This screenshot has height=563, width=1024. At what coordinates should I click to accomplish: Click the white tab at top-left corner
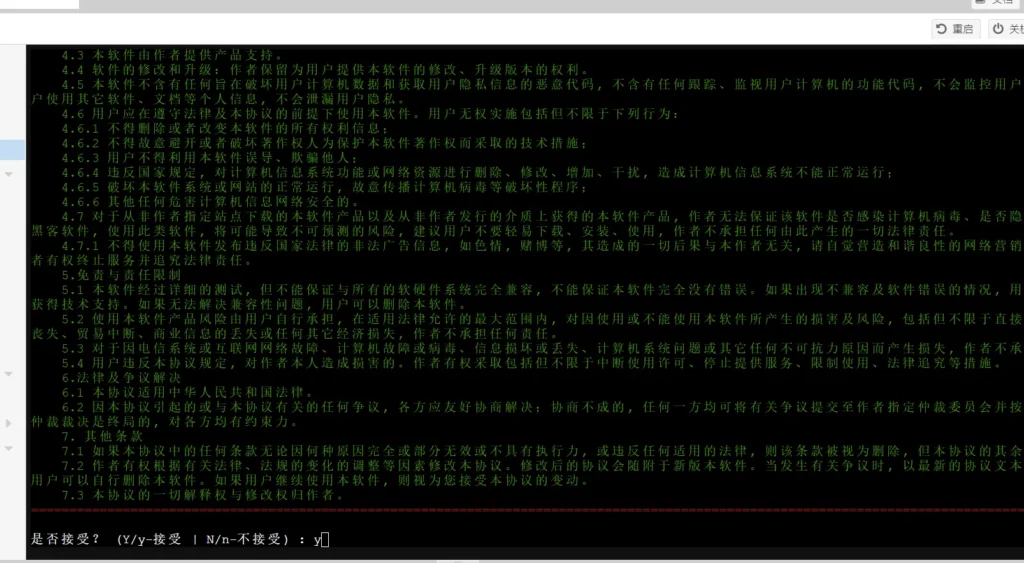click(39, 4)
